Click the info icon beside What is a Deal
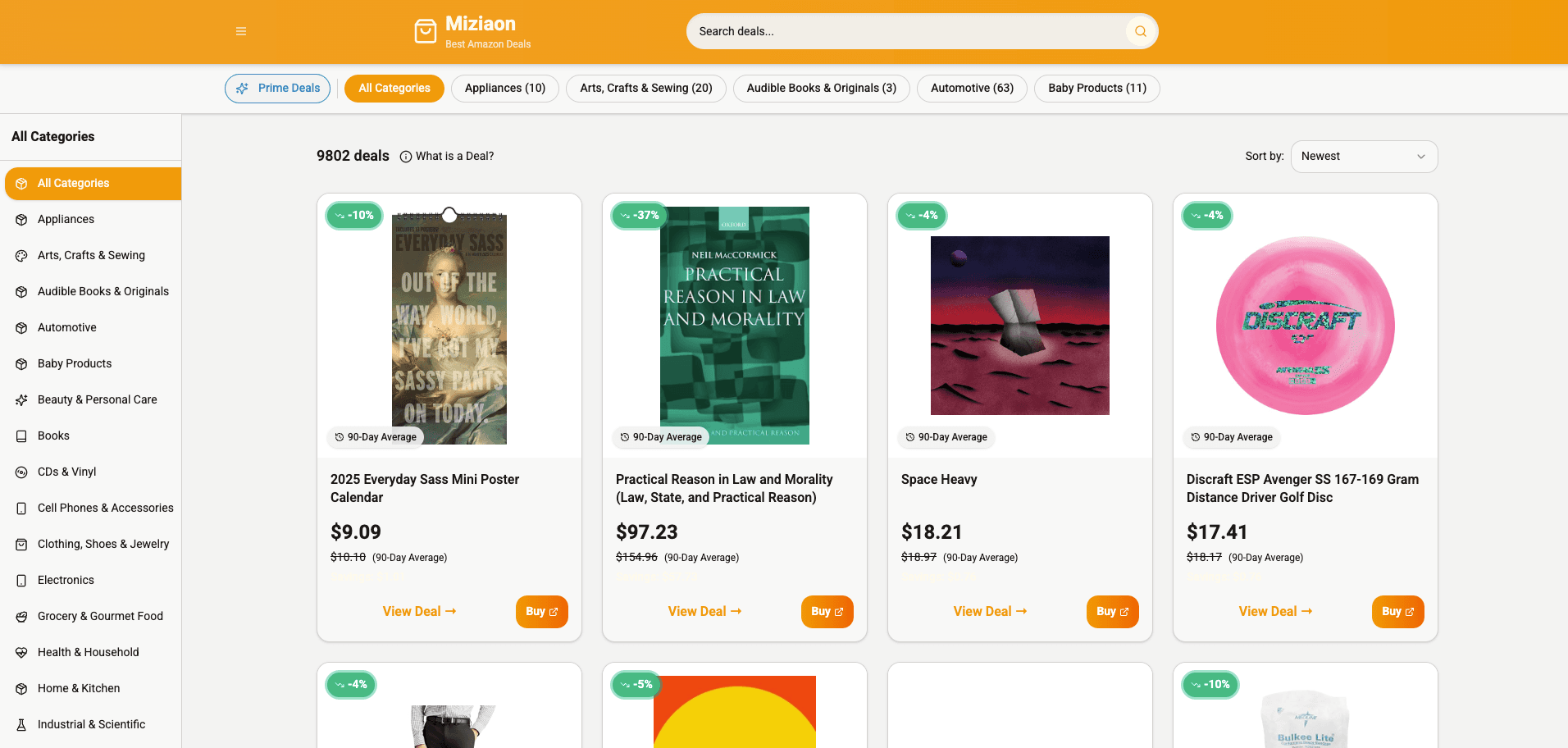Image resolution: width=1568 pixels, height=748 pixels. [406, 157]
